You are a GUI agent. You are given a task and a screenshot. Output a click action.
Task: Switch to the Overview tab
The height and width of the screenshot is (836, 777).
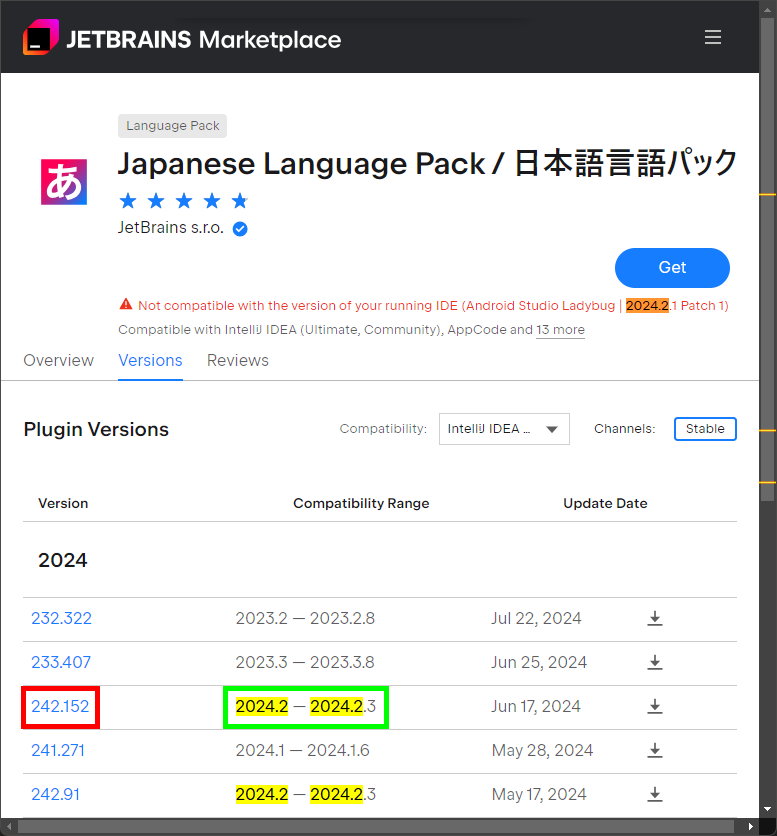[59, 360]
